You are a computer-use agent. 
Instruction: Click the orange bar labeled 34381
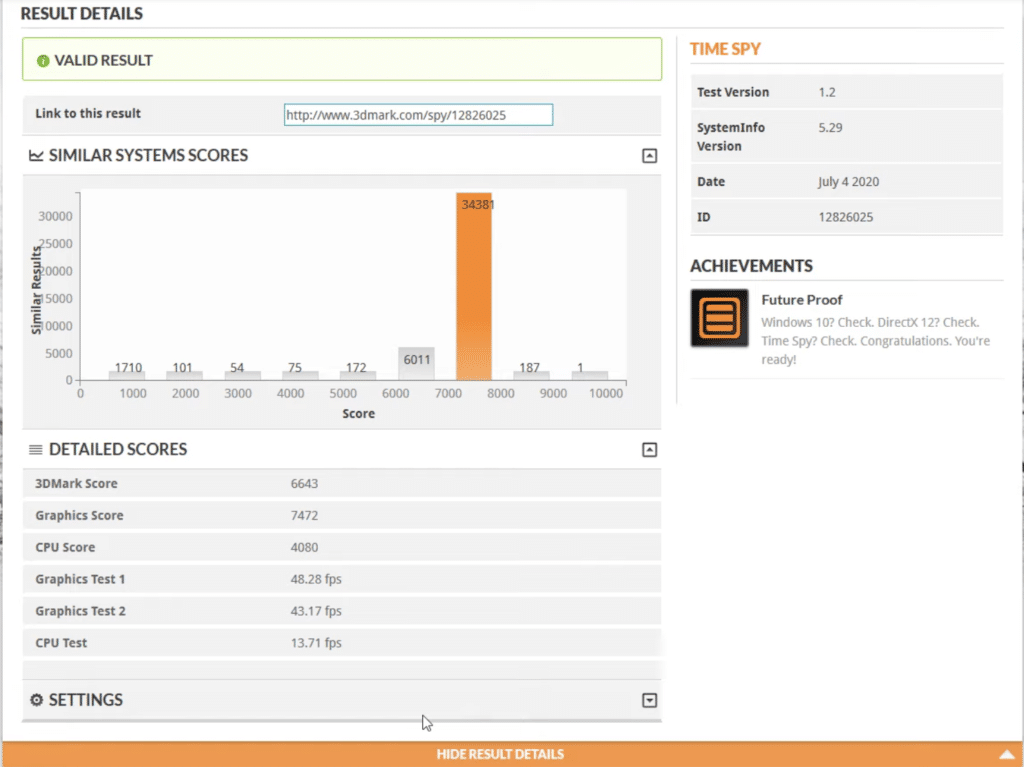coord(474,290)
